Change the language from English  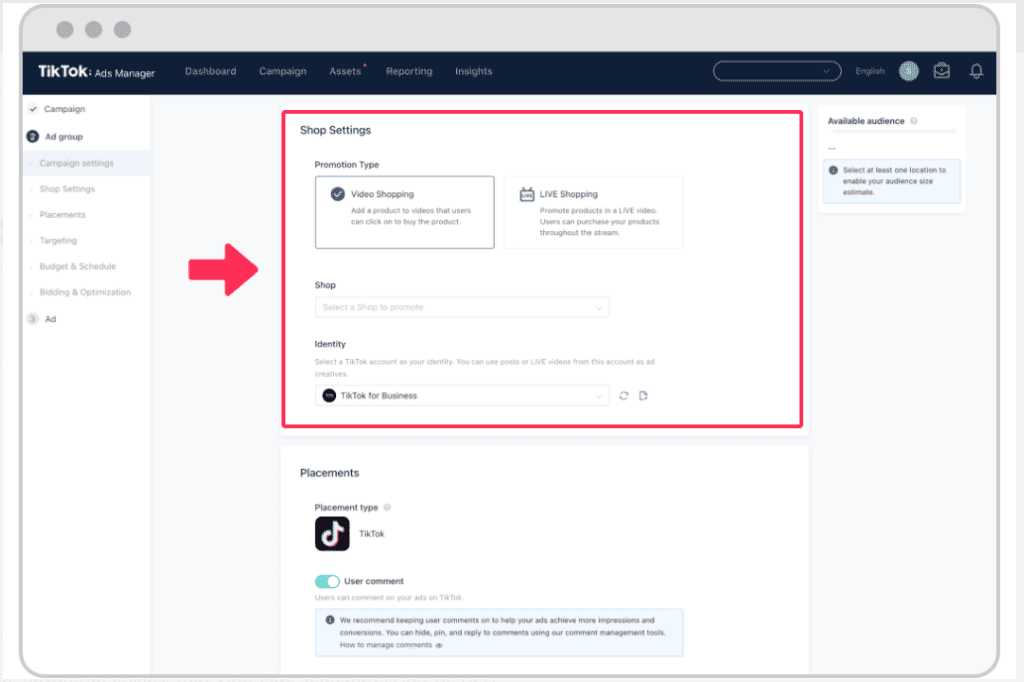pyautogui.click(x=870, y=71)
